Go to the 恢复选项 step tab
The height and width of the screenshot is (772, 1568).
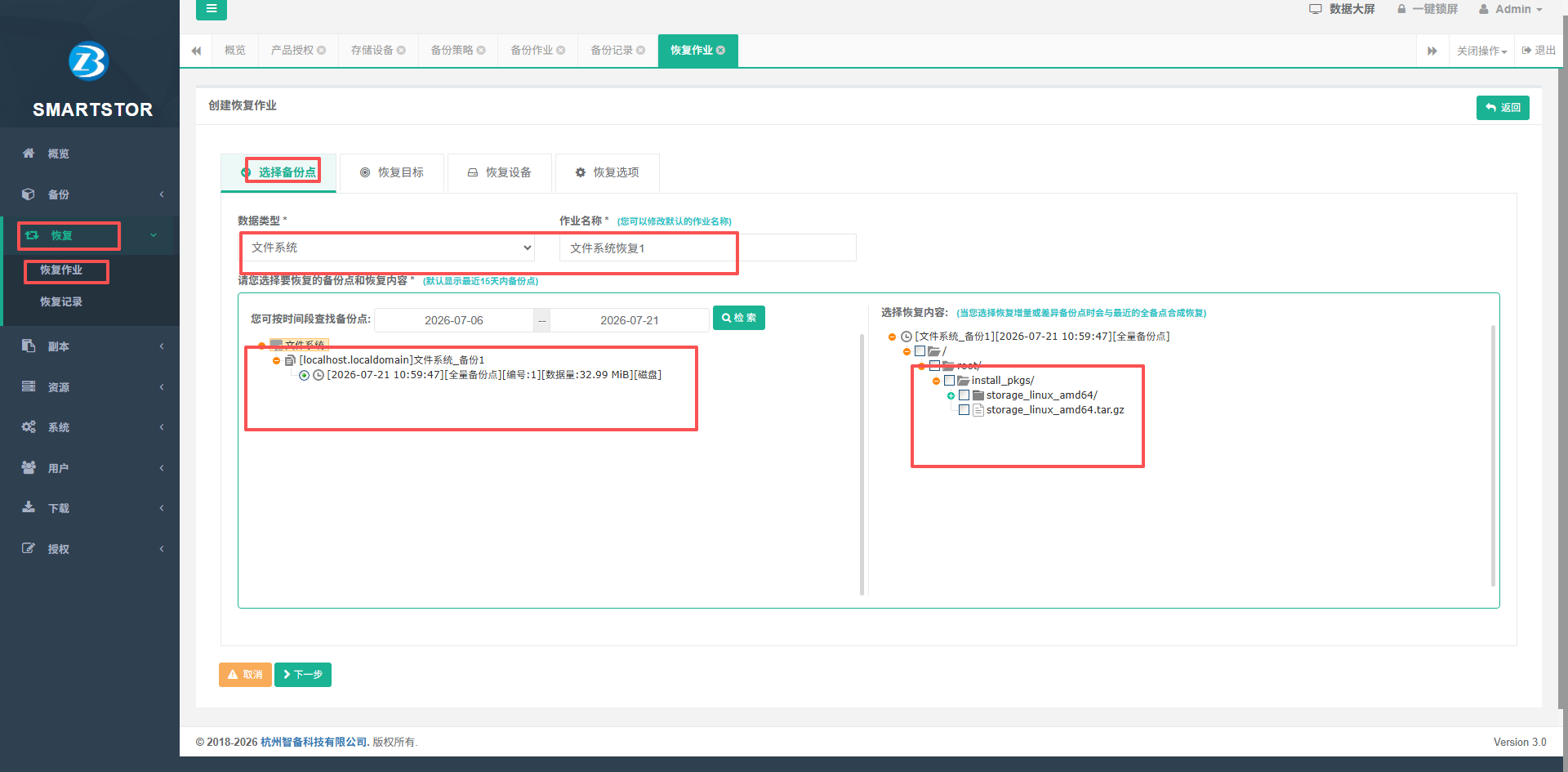tap(608, 172)
